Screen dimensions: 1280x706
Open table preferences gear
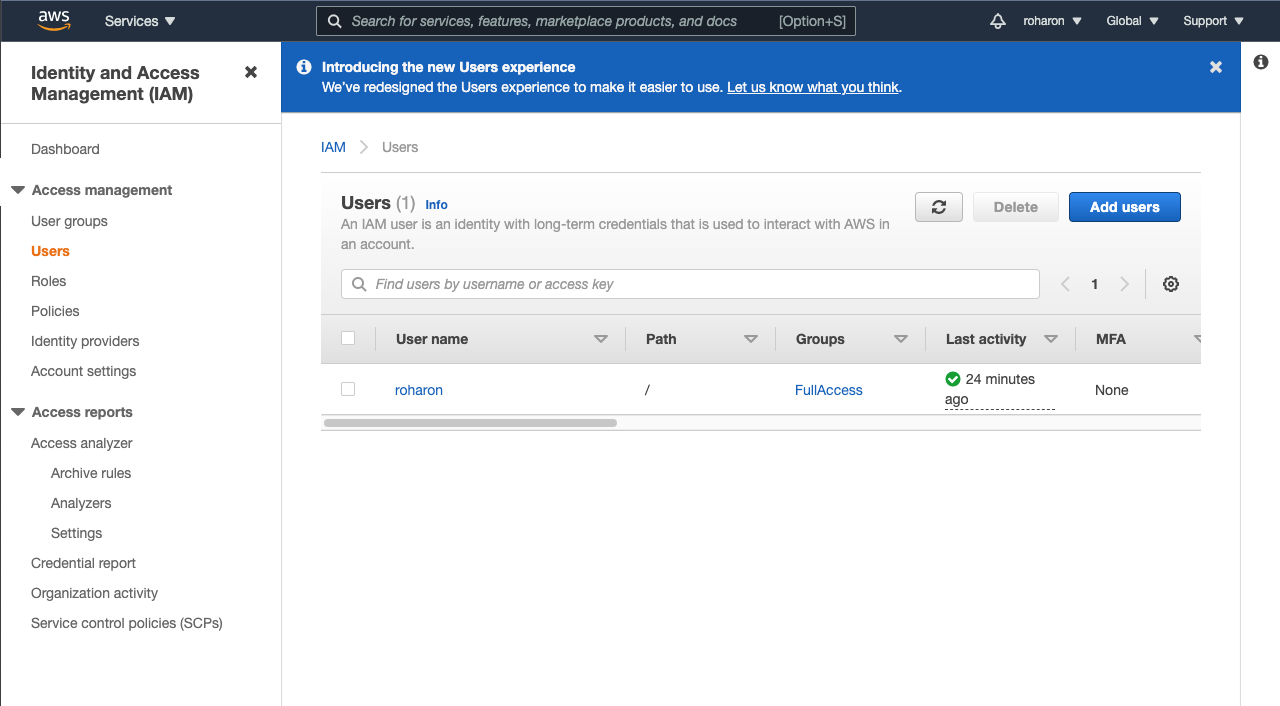[1171, 284]
